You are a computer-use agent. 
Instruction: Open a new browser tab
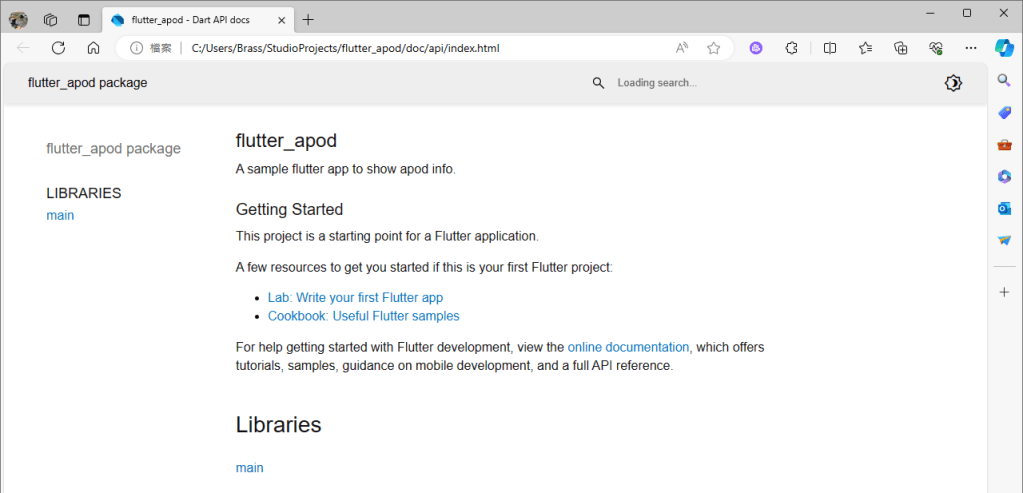click(308, 20)
